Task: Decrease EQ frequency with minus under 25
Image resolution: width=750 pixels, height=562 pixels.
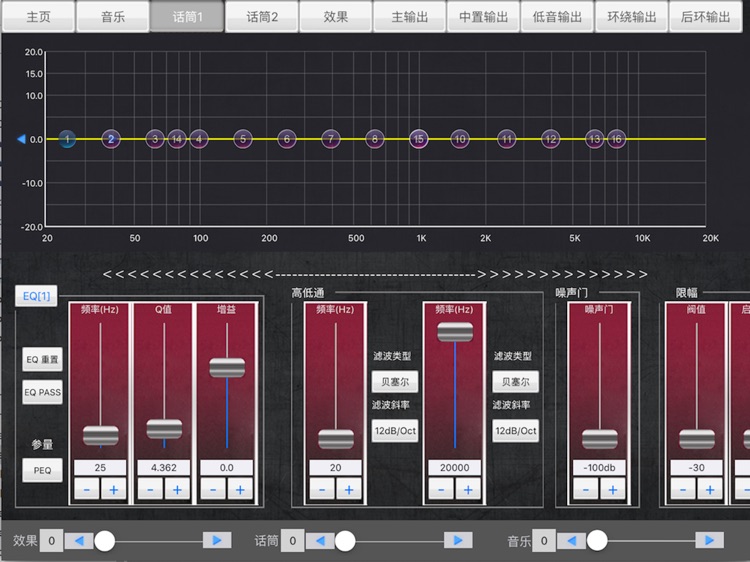Action: (87, 489)
